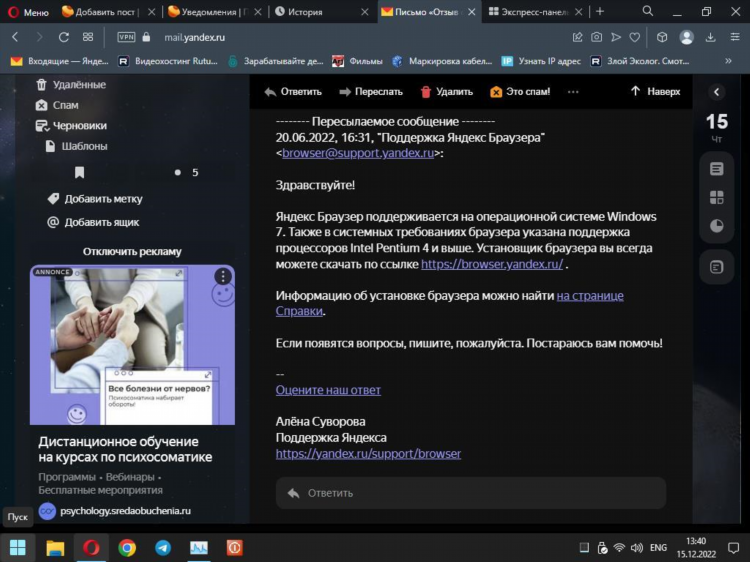Image resolution: width=750 pixels, height=562 pixels.
Task: Open the Шаблоны subfolder
Action: click(77, 146)
